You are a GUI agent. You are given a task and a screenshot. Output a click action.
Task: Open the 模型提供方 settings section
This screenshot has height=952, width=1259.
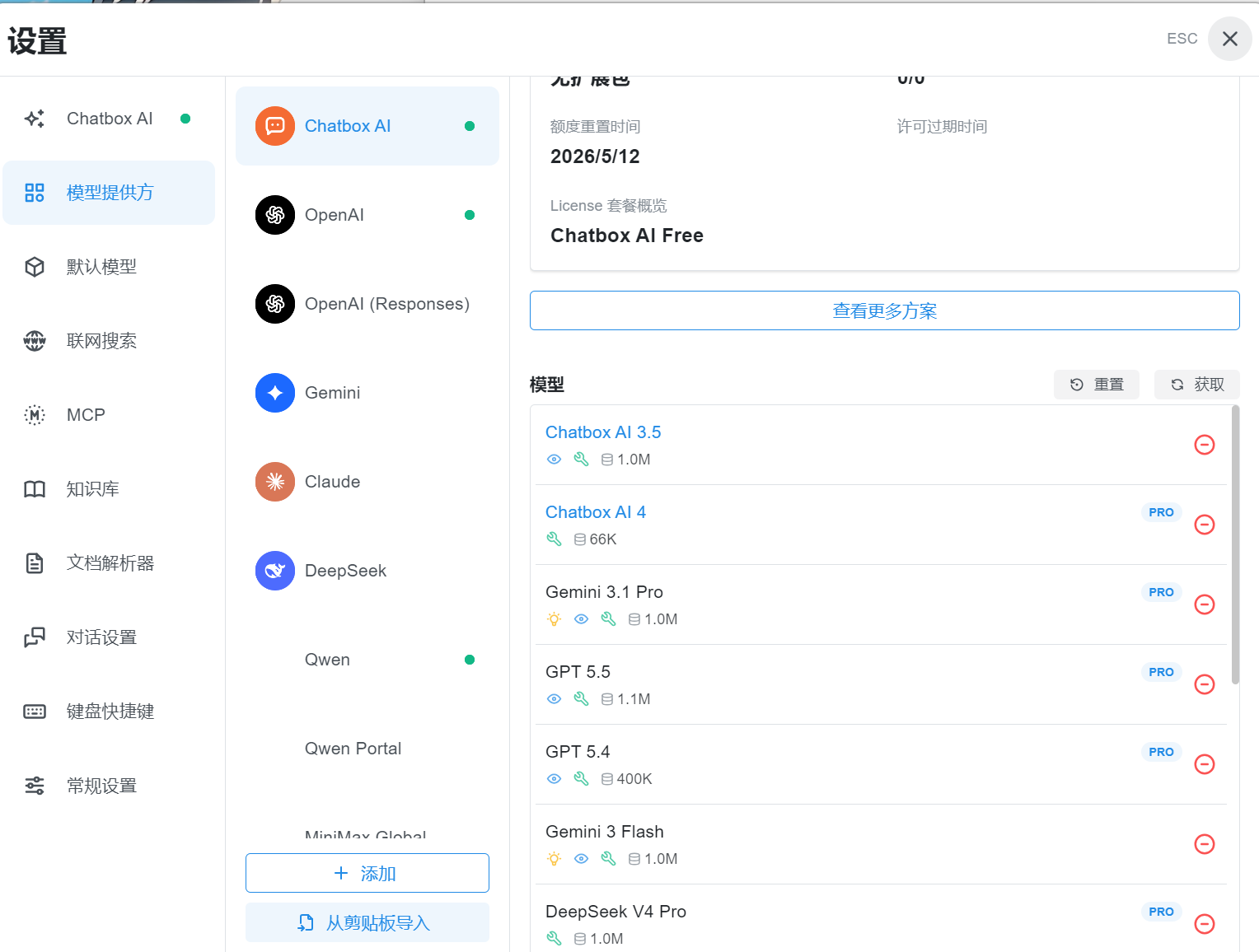coord(109,193)
